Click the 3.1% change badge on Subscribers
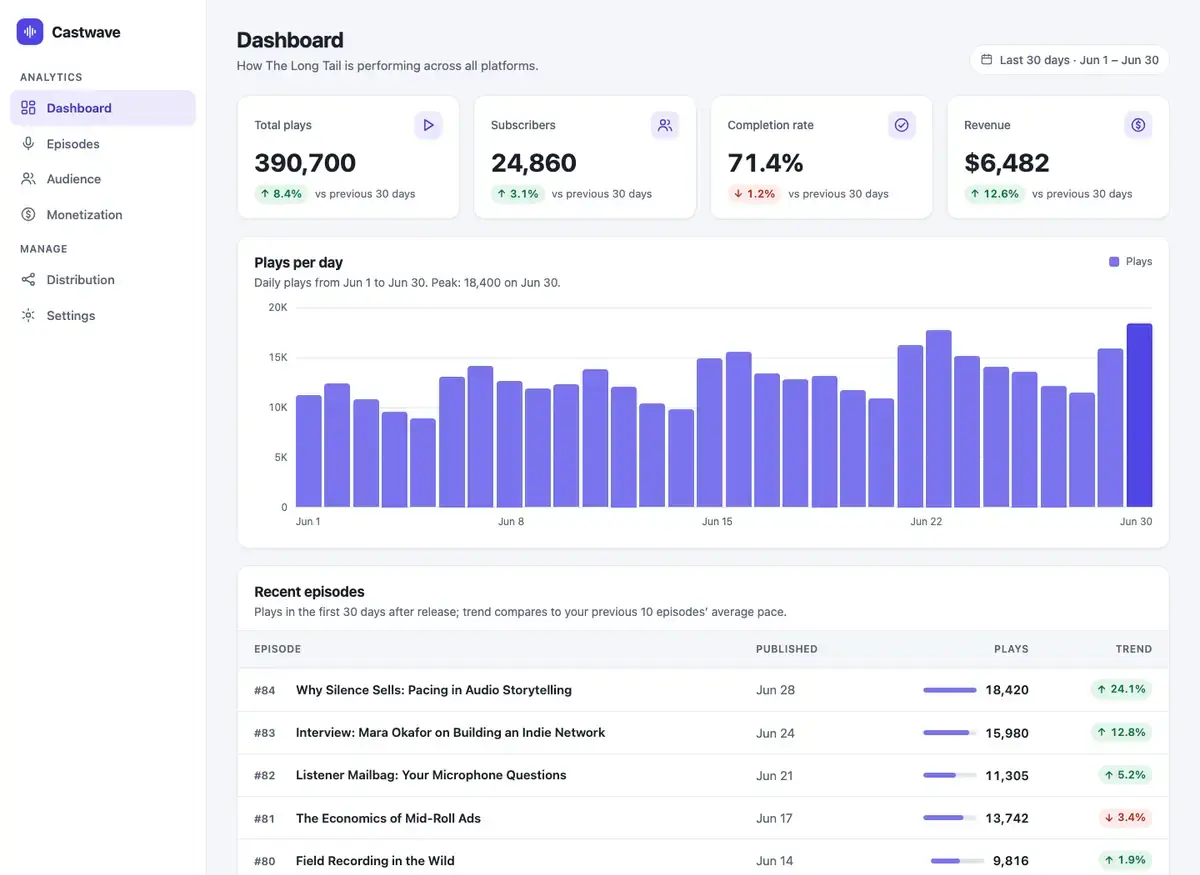Image resolution: width=1200 pixels, height=875 pixels. click(518, 194)
